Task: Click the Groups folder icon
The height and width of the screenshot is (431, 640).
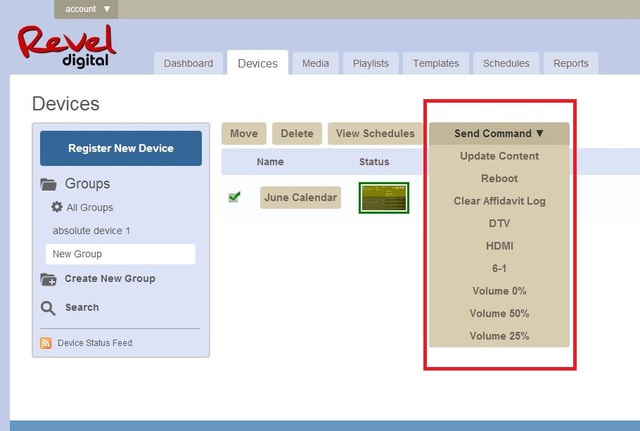Action: pyautogui.click(x=48, y=184)
